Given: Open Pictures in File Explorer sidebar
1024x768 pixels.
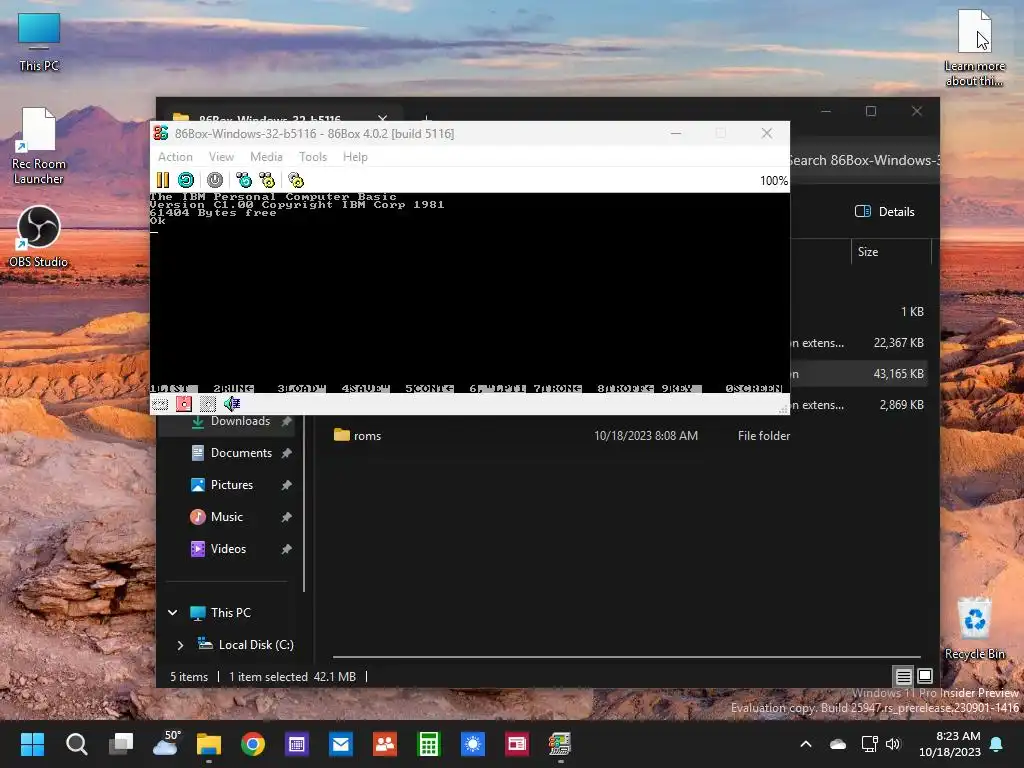Looking at the screenshot, I should click(232, 485).
